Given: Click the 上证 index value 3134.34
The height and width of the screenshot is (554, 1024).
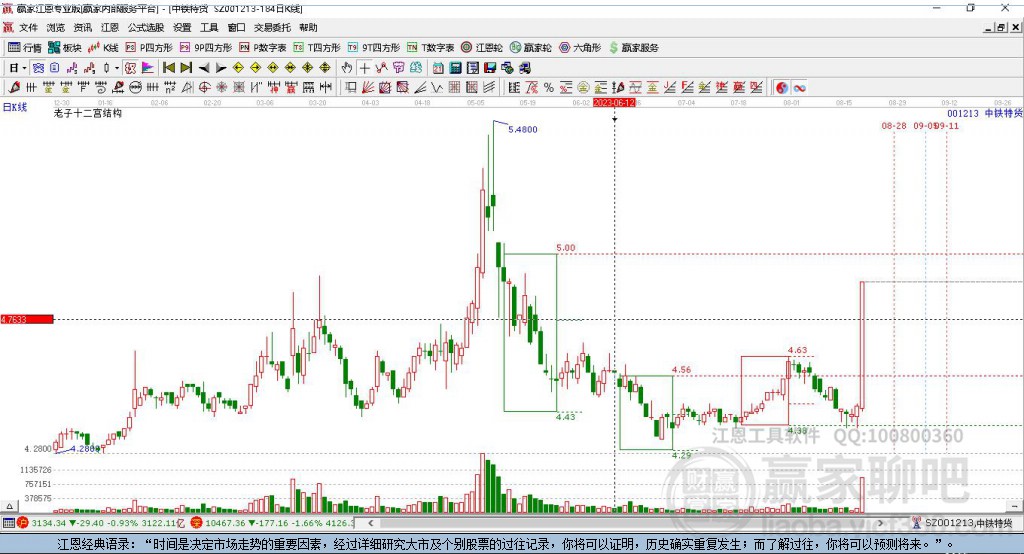Looking at the screenshot, I should pos(48,523).
